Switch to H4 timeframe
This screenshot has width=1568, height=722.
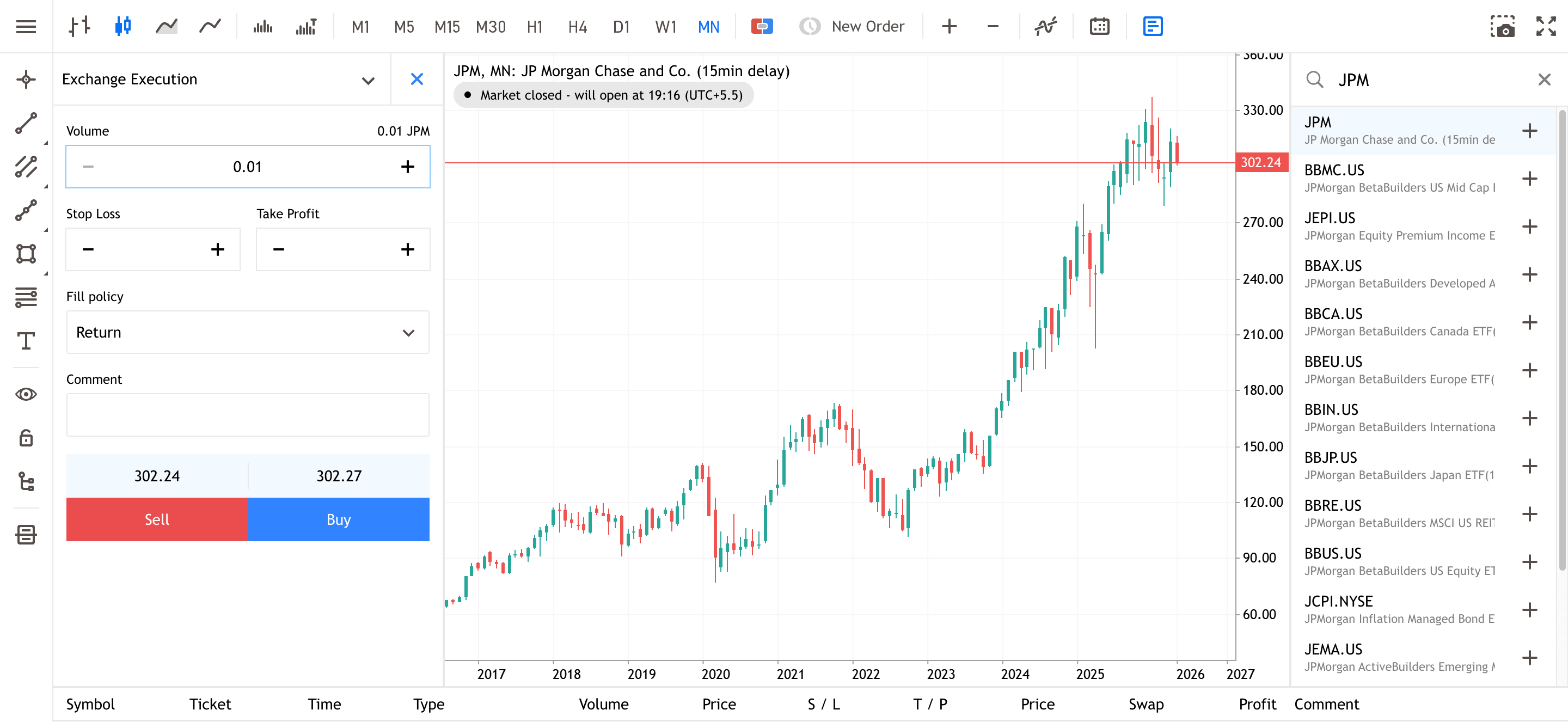coord(577,27)
